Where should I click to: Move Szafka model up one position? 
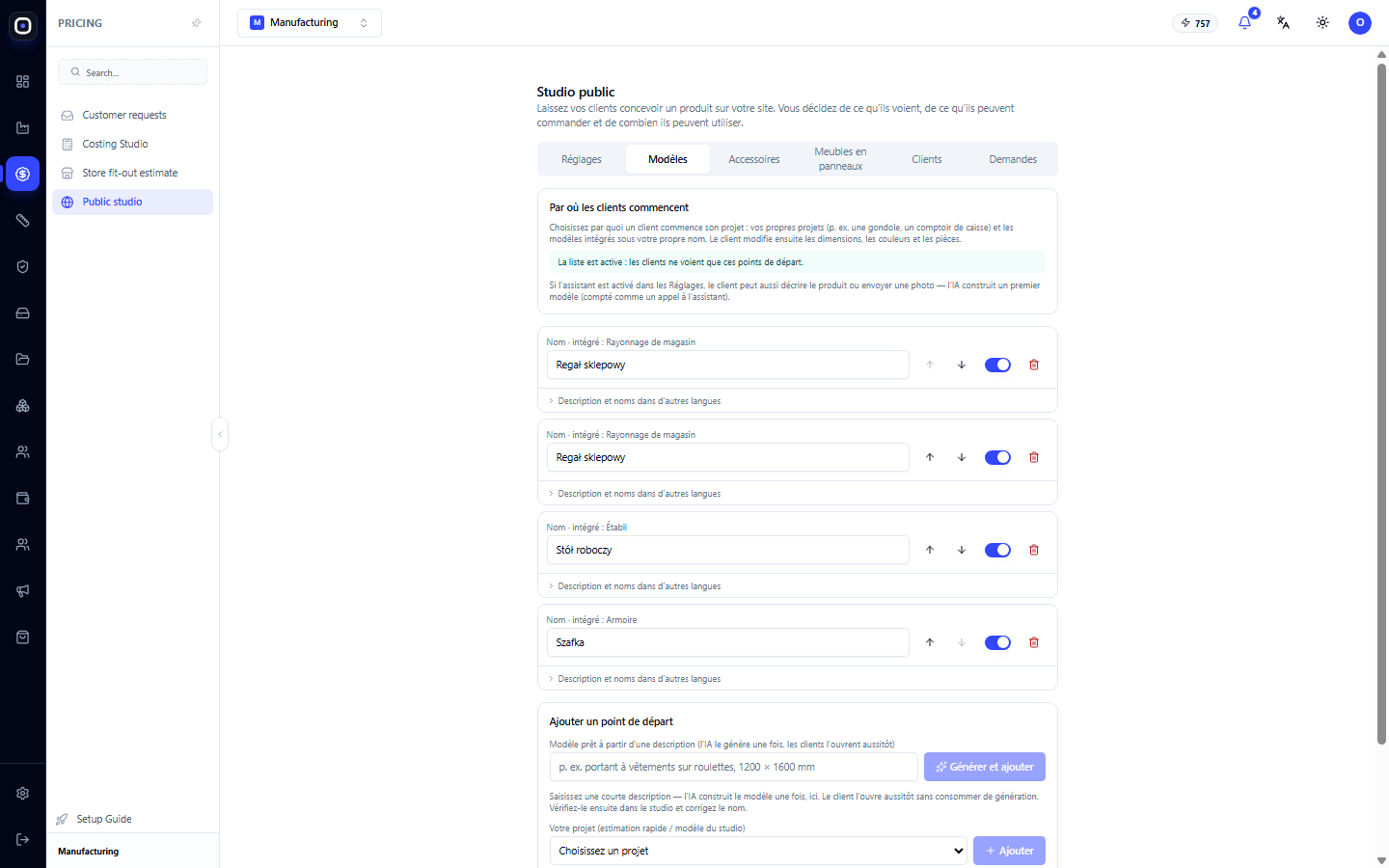[x=930, y=642]
